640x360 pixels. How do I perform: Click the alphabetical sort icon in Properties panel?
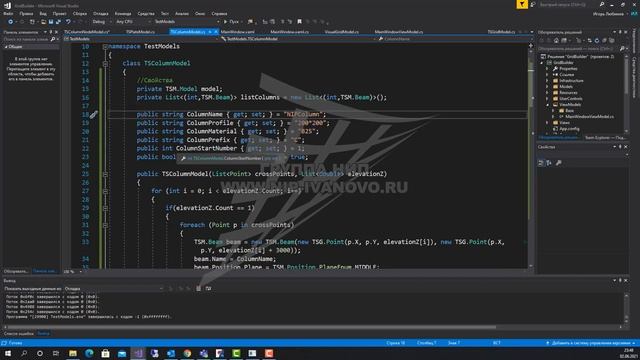[x=549, y=163]
